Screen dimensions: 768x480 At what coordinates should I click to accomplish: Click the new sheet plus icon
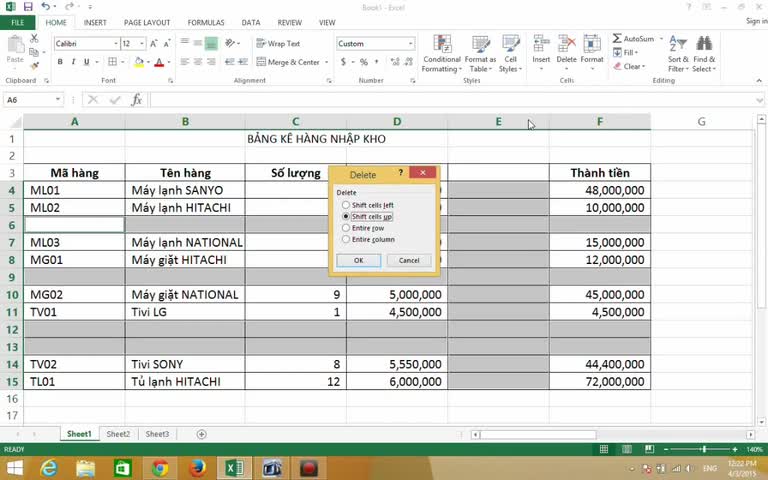point(201,434)
